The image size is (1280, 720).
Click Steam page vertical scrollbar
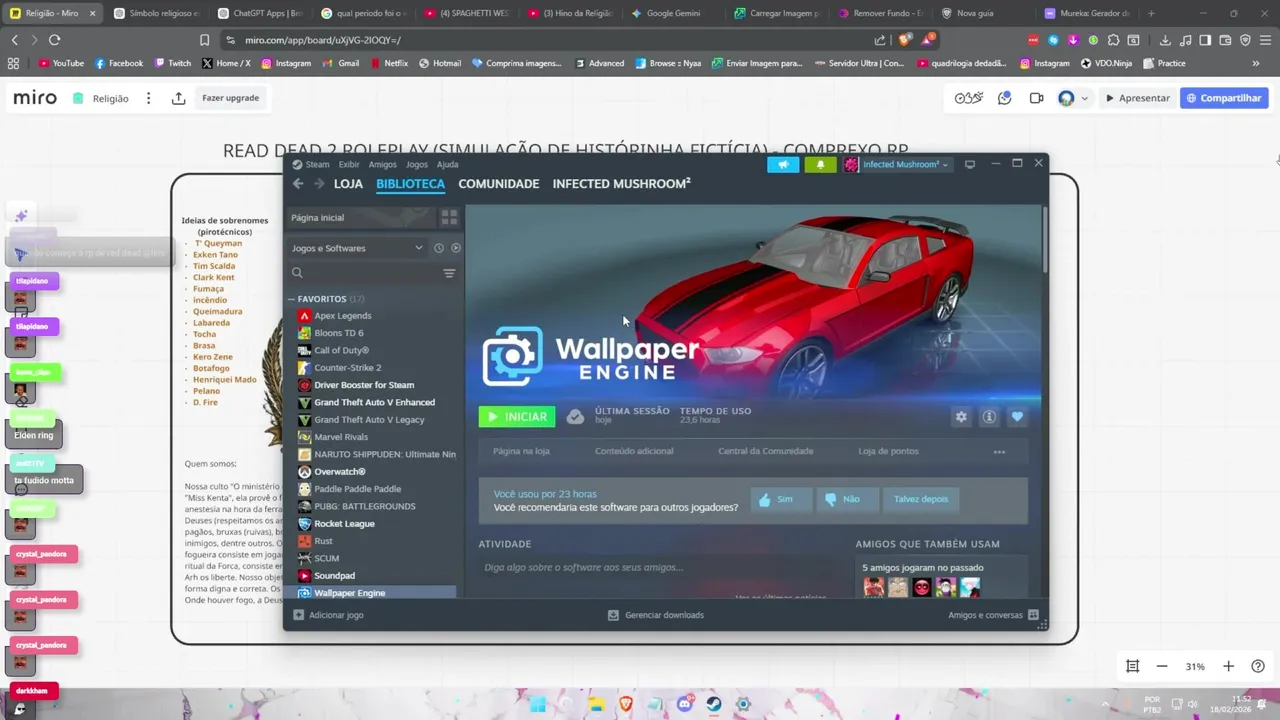tap(1045, 240)
